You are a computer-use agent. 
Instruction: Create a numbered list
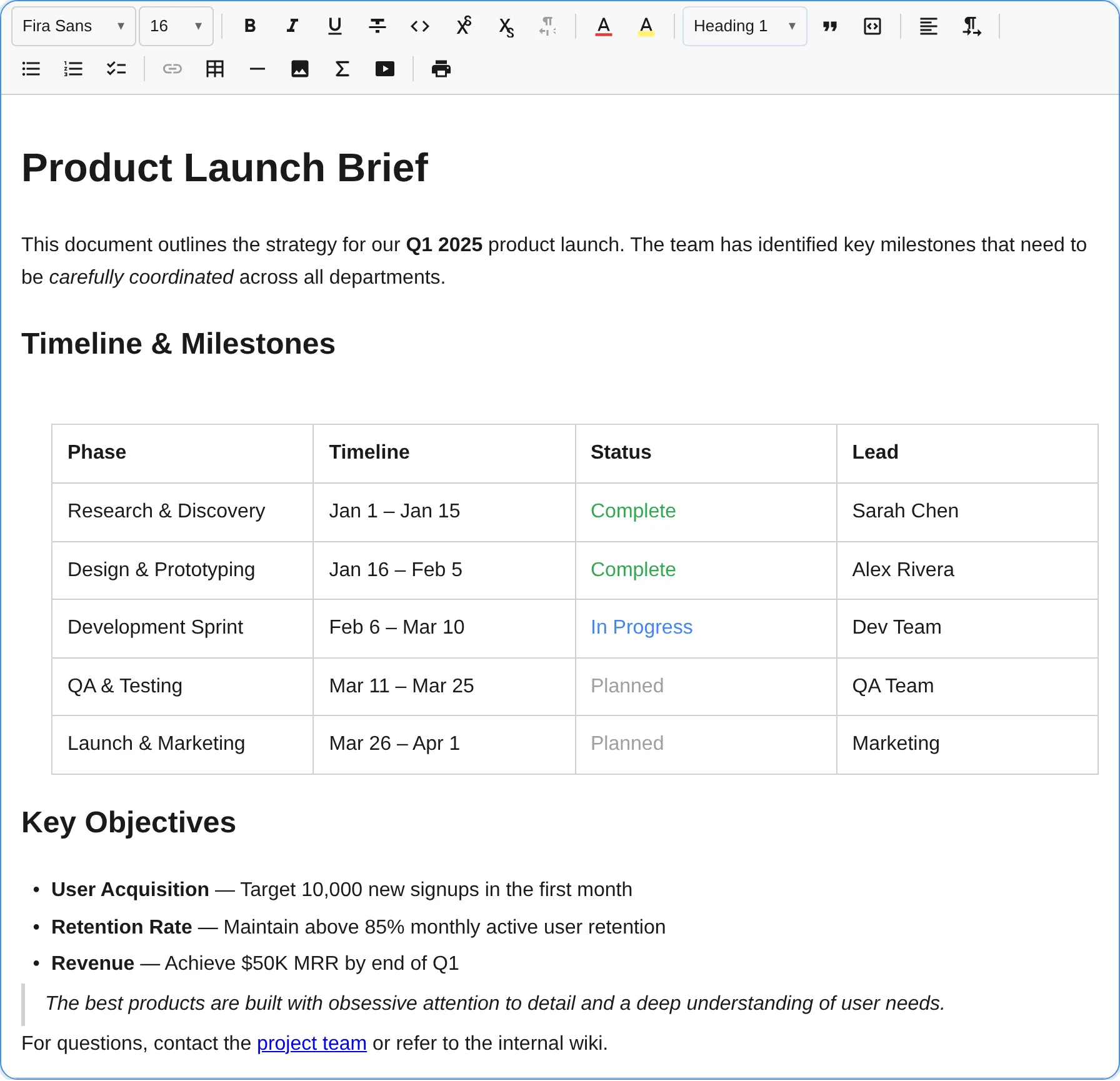pyautogui.click(x=74, y=69)
